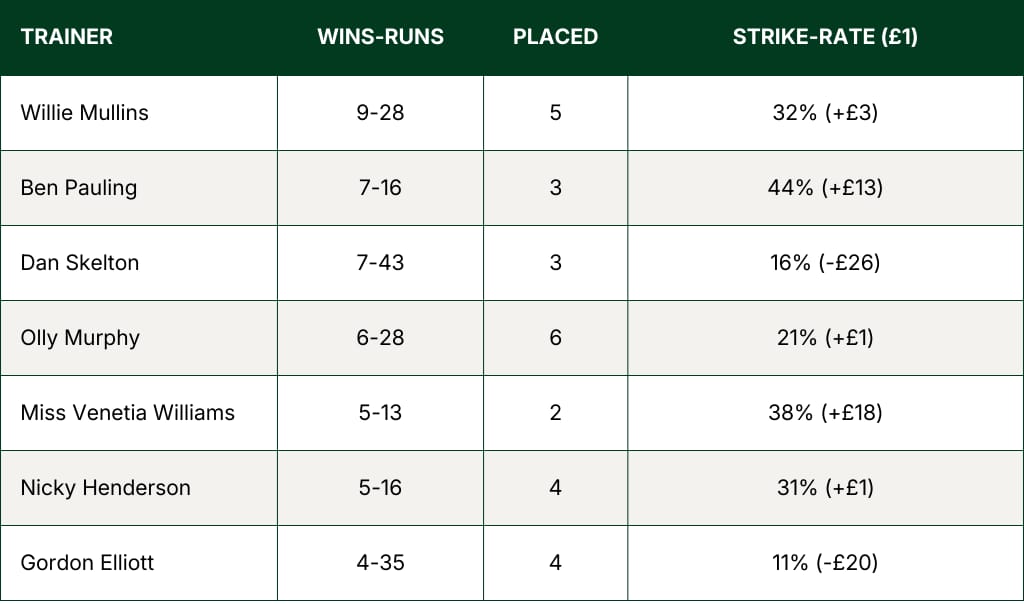Select the Ben Pauling trainer name
The width and height of the screenshot is (1024, 604).
coord(78,188)
